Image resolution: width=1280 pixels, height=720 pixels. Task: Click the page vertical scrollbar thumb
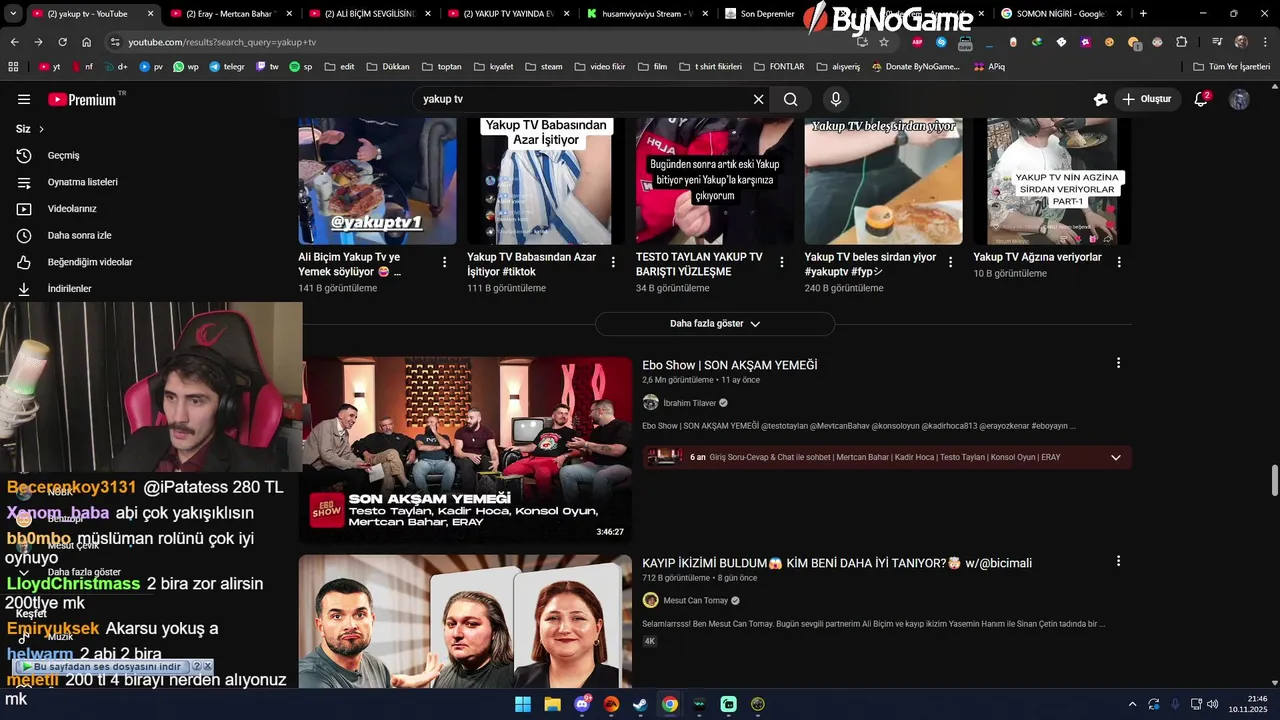click(1274, 479)
